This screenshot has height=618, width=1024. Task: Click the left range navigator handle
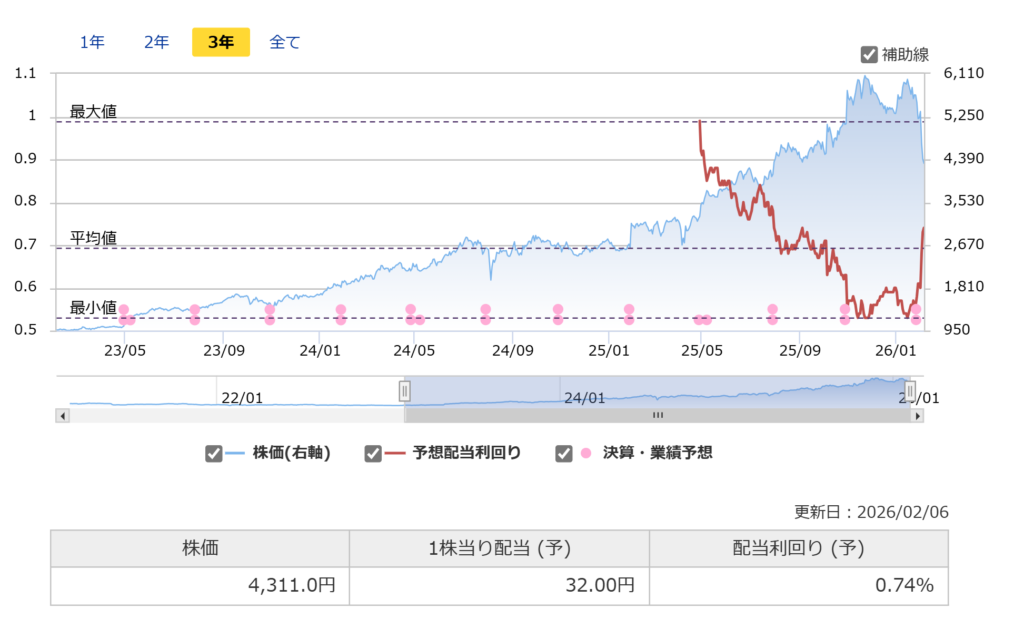(405, 390)
